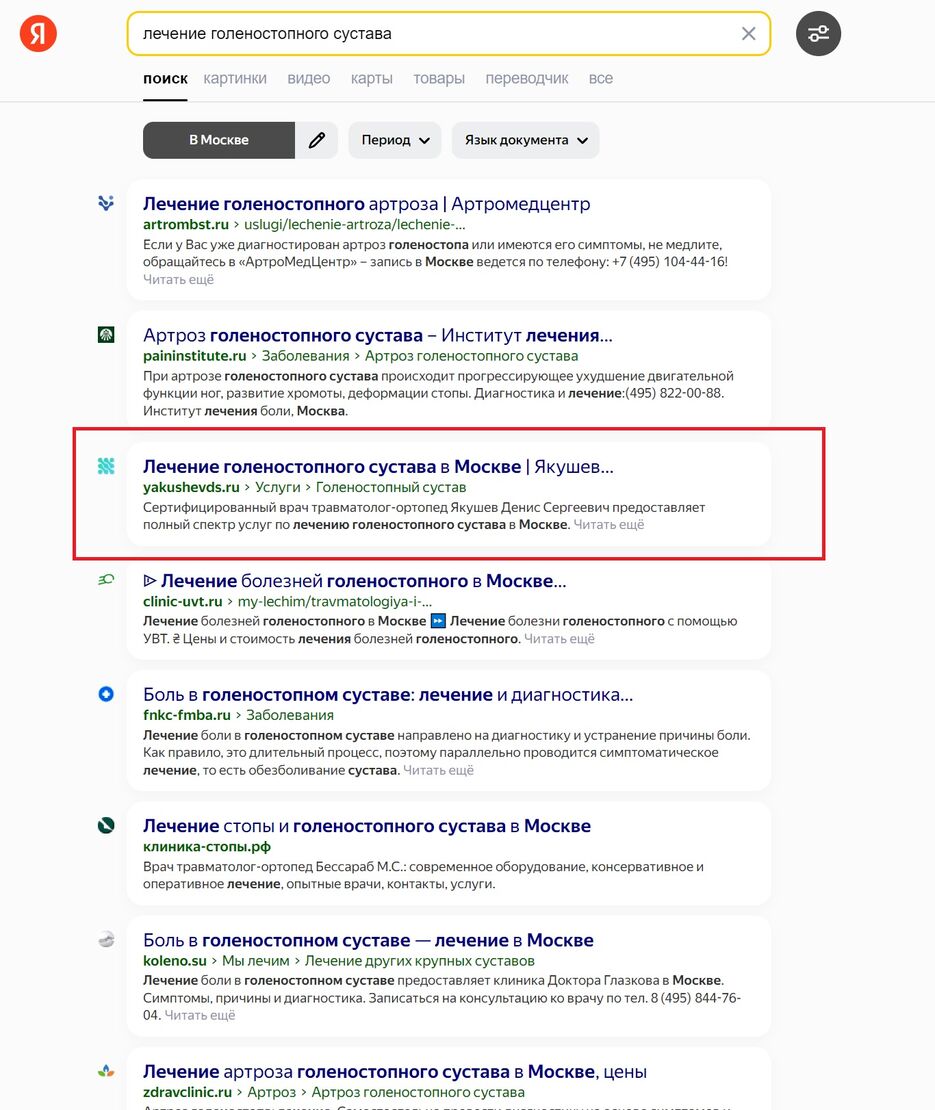This screenshot has height=1110, width=935.
Task: Click the clinic-uvt.ru site favicon
Action: (106, 580)
